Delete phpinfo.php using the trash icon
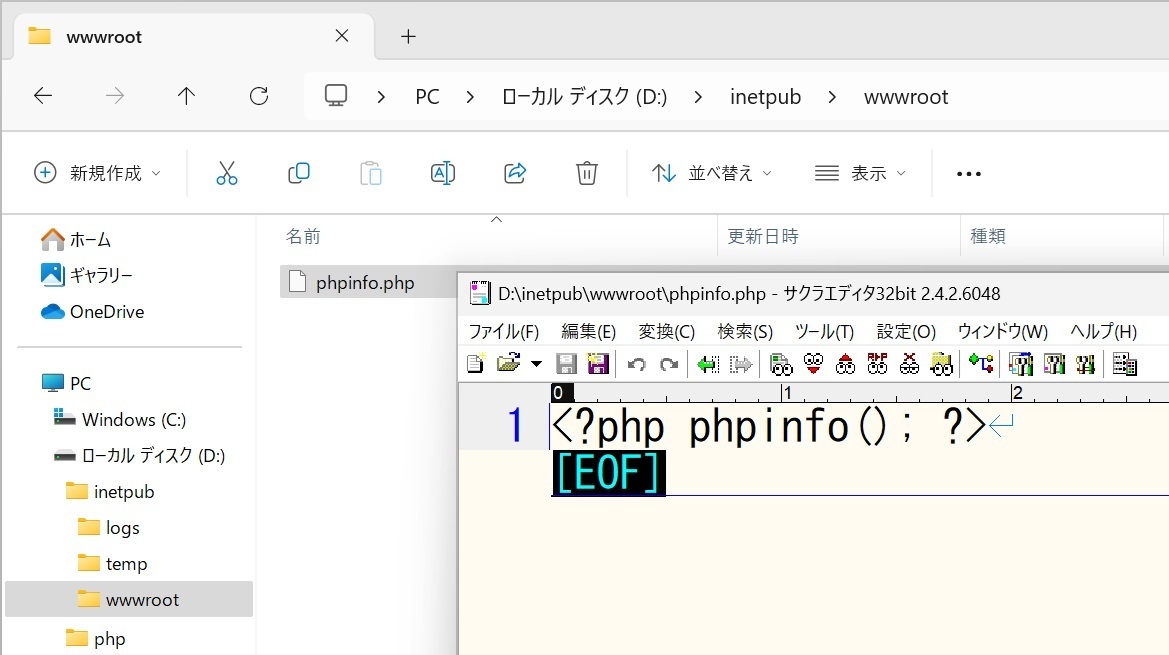 point(587,172)
